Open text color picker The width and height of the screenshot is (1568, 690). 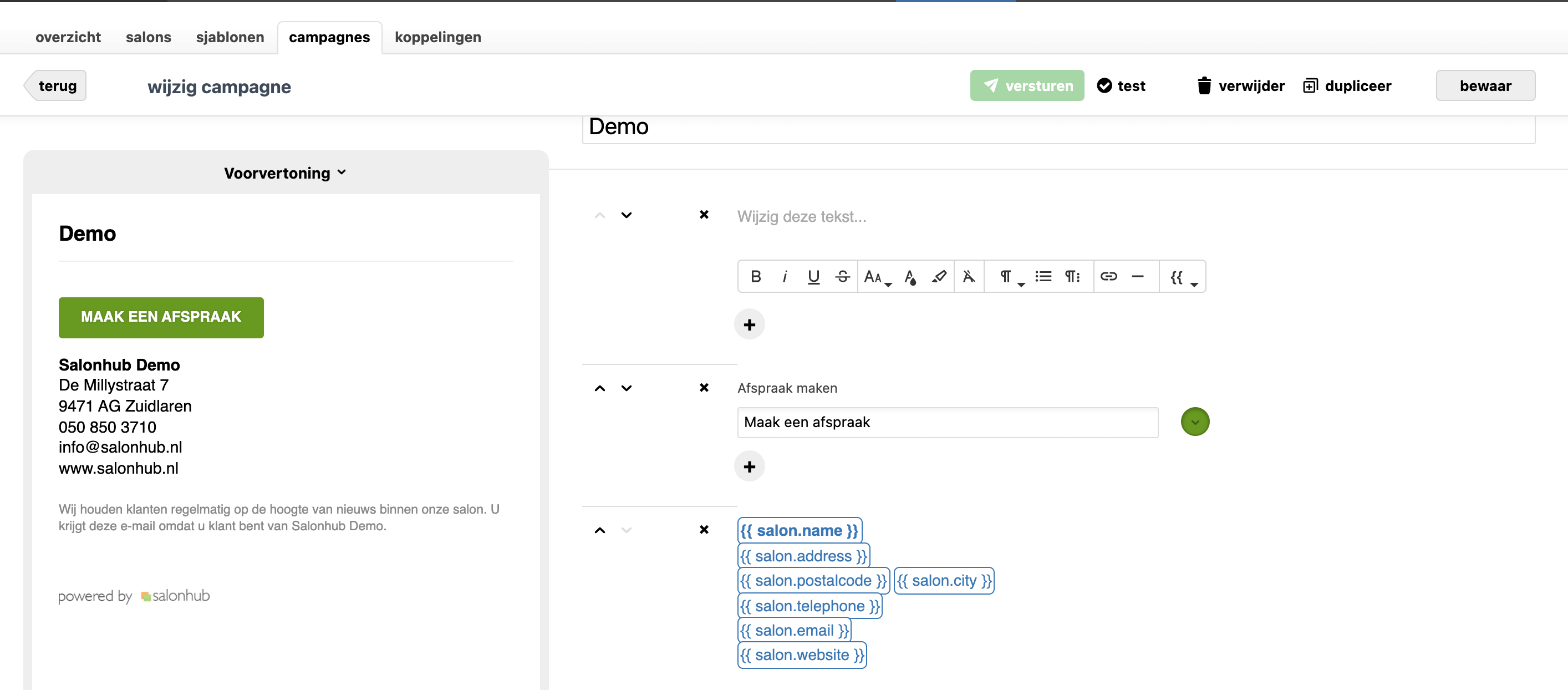click(x=910, y=277)
